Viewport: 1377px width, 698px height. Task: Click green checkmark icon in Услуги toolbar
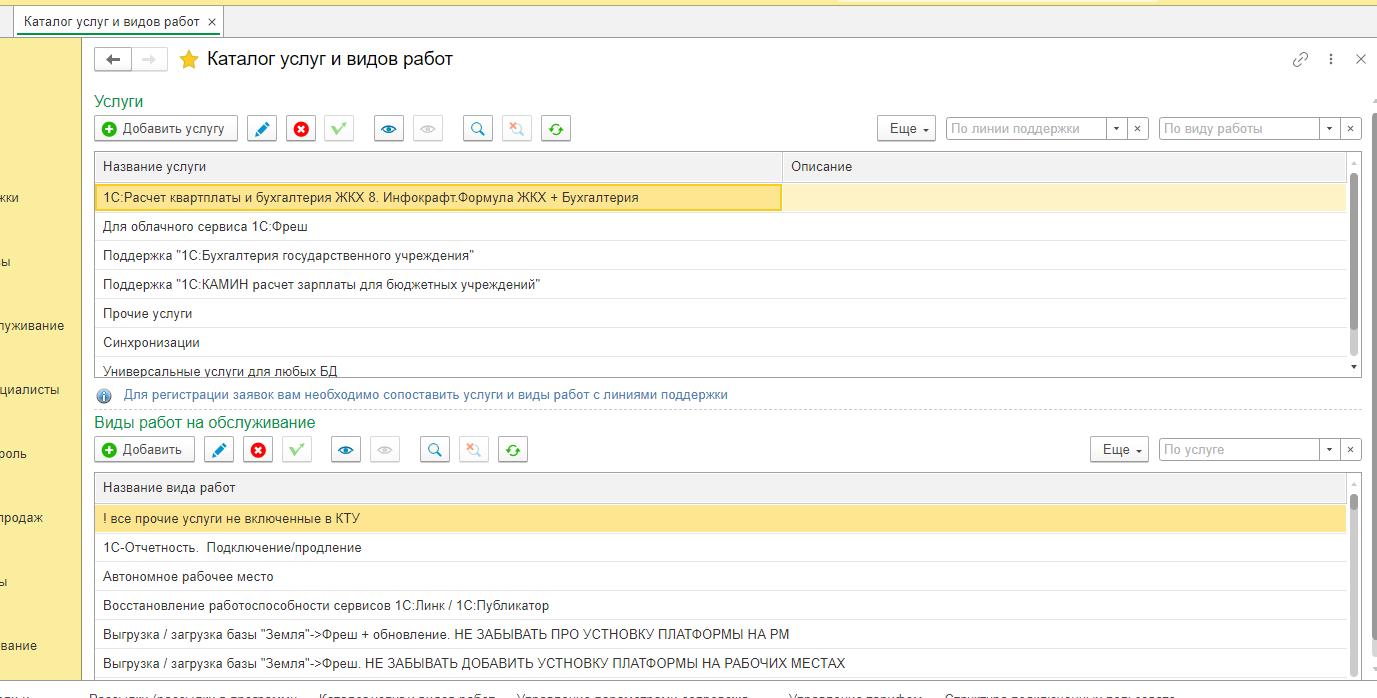[x=340, y=129]
